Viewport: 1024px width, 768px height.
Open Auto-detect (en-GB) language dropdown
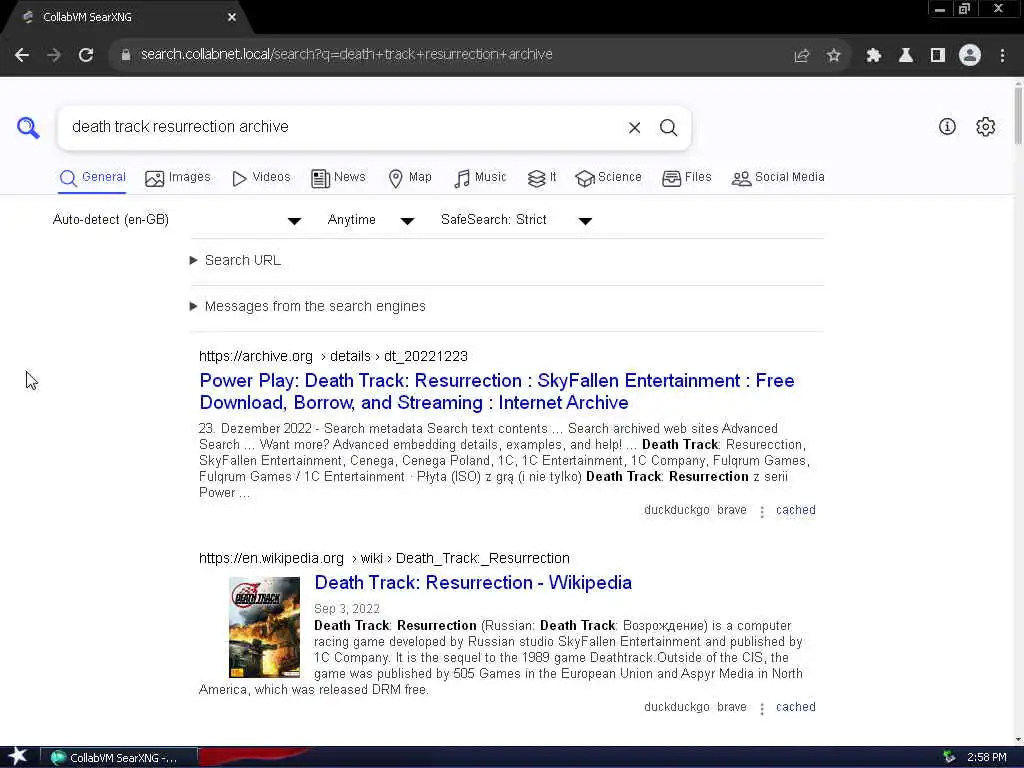coord(176,220)
